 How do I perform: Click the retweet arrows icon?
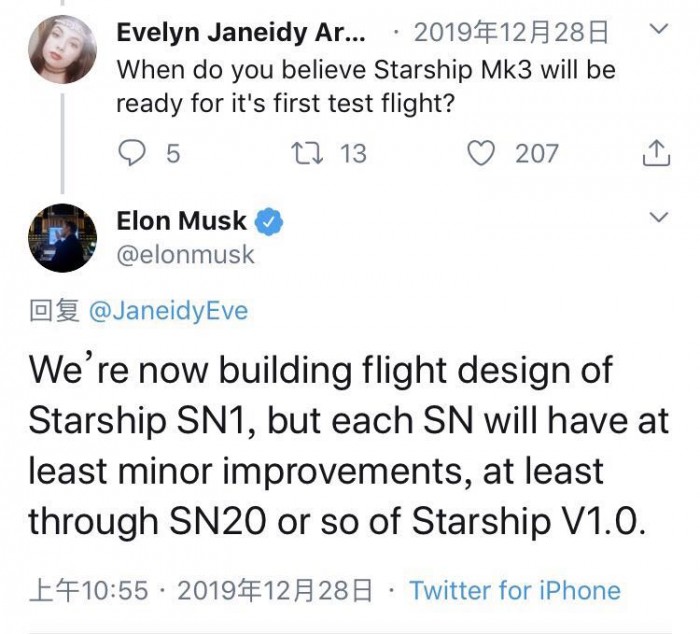[x=304, y=153]
